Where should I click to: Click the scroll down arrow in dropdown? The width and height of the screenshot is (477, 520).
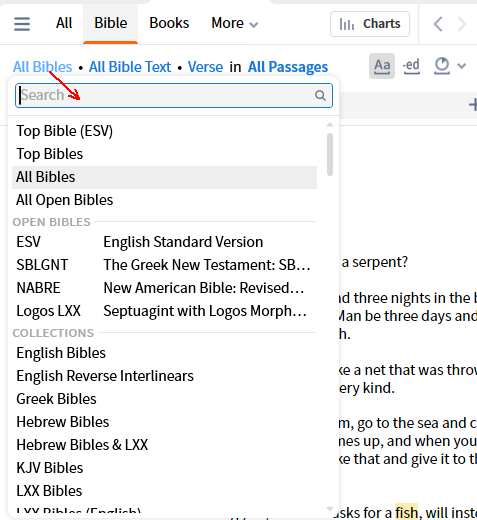click(330, 509)
